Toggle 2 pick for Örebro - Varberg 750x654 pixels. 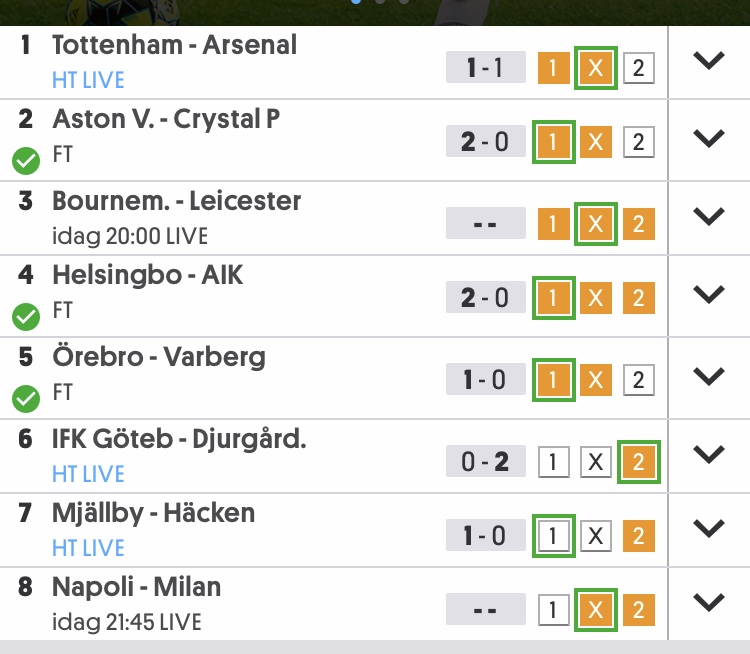(639, 380)
